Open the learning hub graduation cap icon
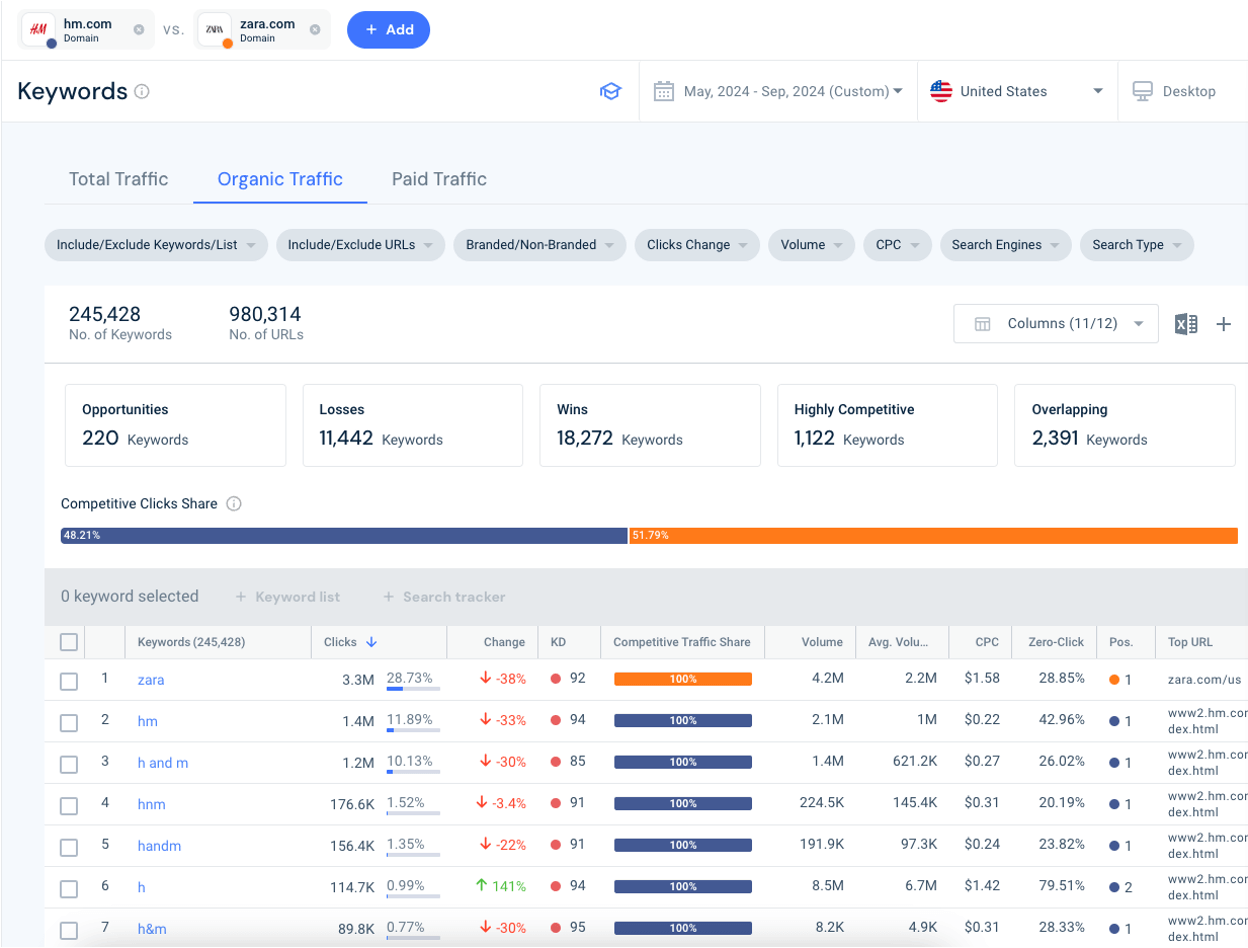This screenshot has height=948, width=1248. pyautogui.click(x=611, y=91)
